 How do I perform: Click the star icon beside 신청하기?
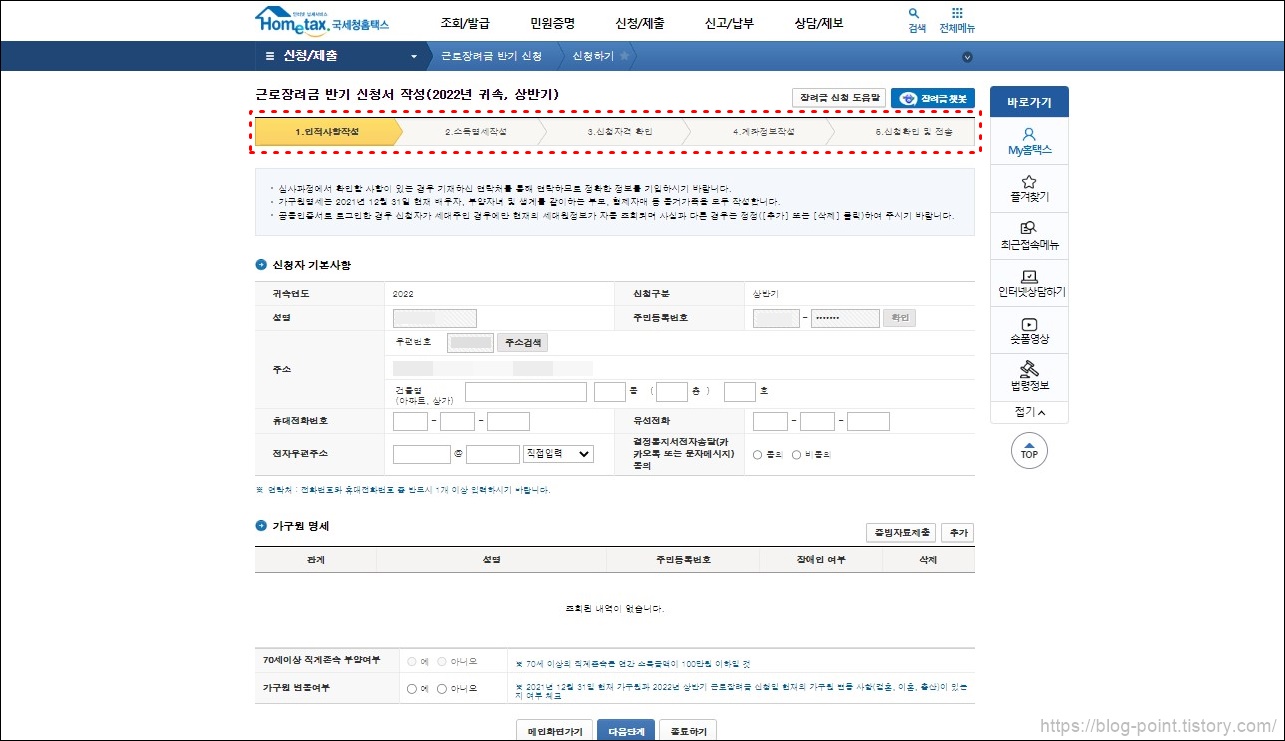[625, 56]
